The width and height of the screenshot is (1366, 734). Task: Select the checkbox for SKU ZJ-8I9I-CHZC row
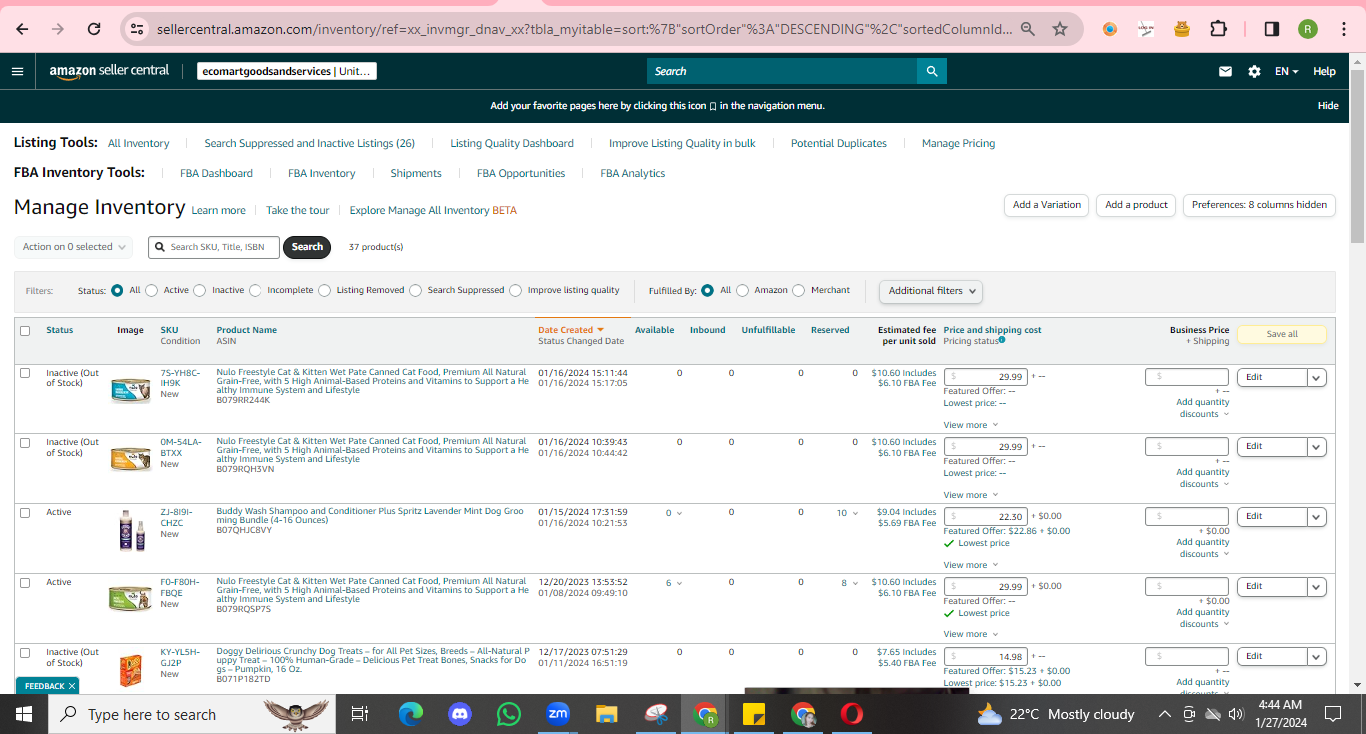click(25, 513)
